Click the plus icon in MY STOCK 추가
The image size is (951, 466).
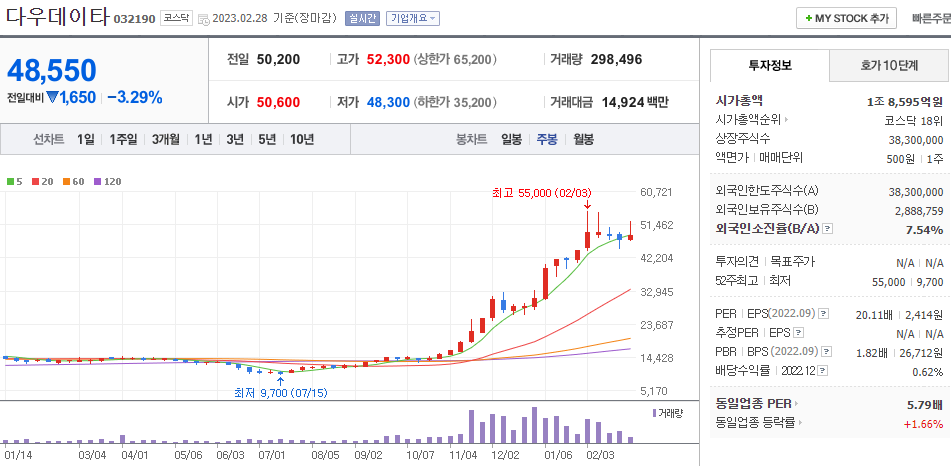(x=808, y=18)
